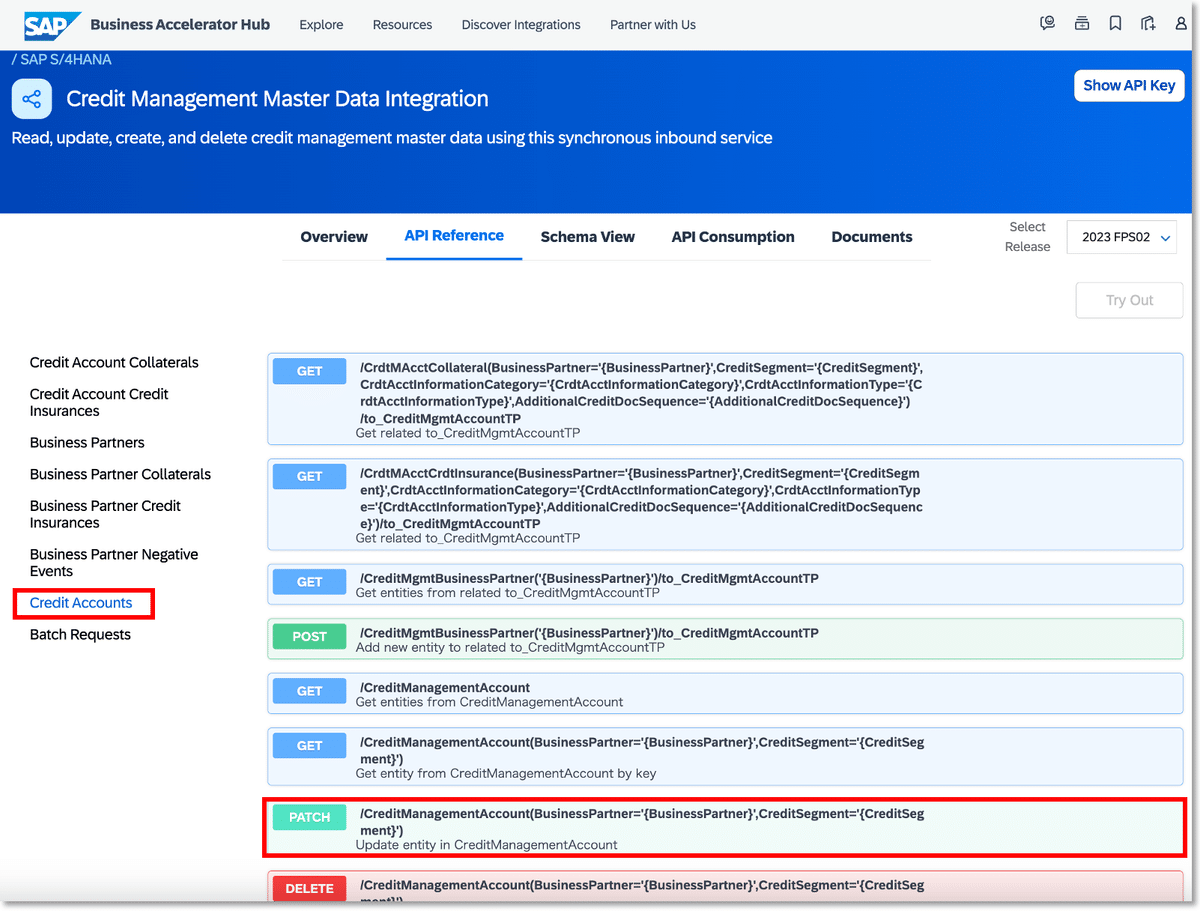Viewport: 1200px width, 911px height.
Task: Expand GET CreditManagementAccount by key operation
Action: 725,757
